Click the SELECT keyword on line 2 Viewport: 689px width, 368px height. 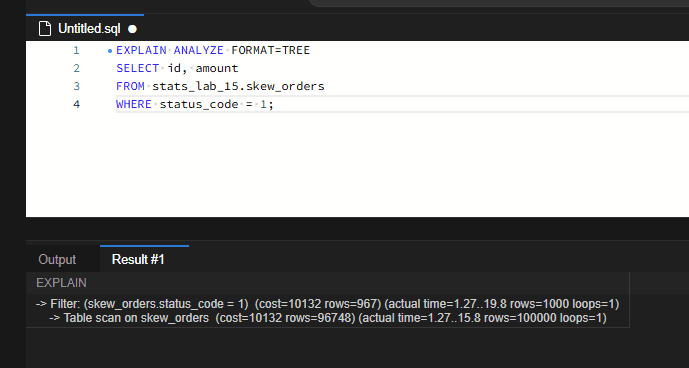tap(138, 68)
